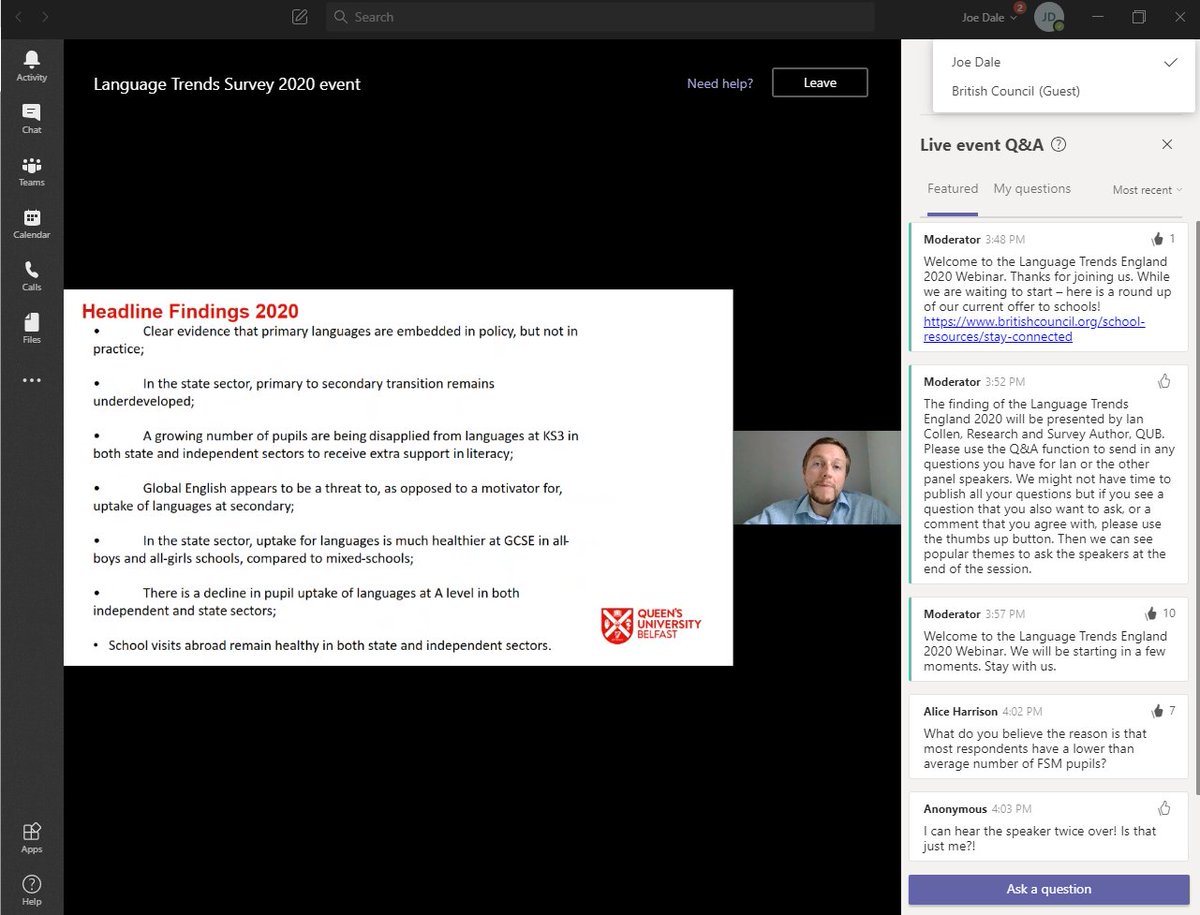Click the JD profile avatar
Image resolution: width=1200 pixels, height=915 pixels.
click(x=1049, y=17)
